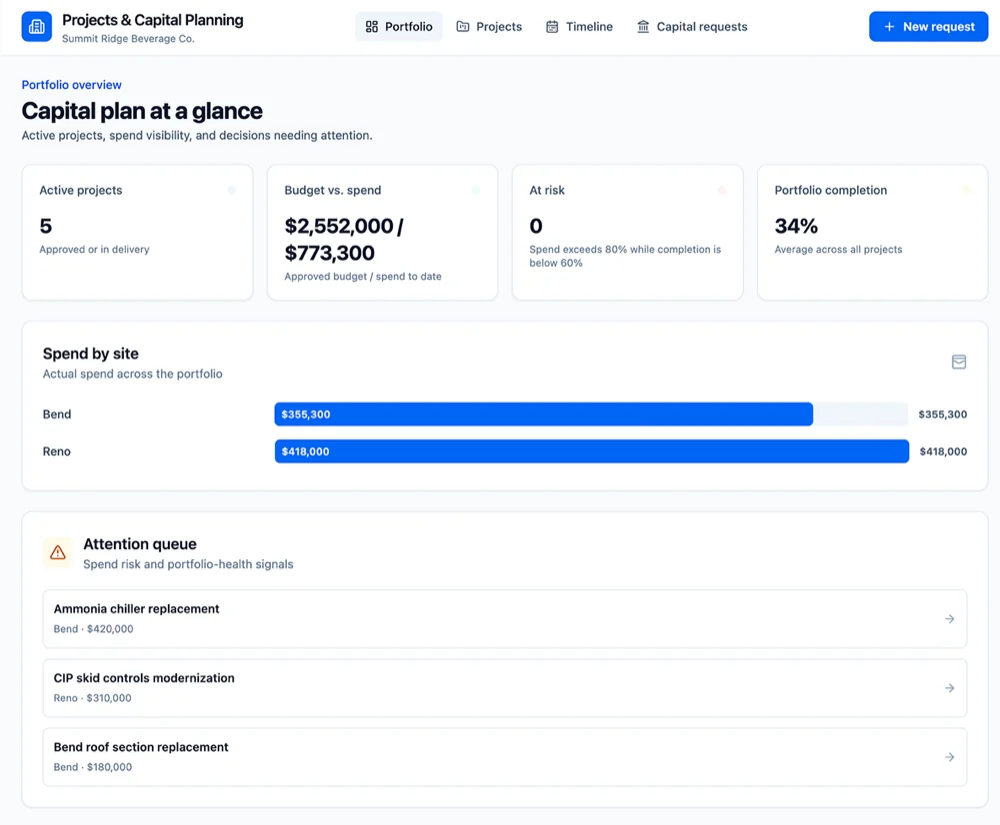The height and width of the screenshot is (825, 1000).
Task: Open Bend roof section replacement via its arrow
Action: pyautogui.click(x=950, y=757)
